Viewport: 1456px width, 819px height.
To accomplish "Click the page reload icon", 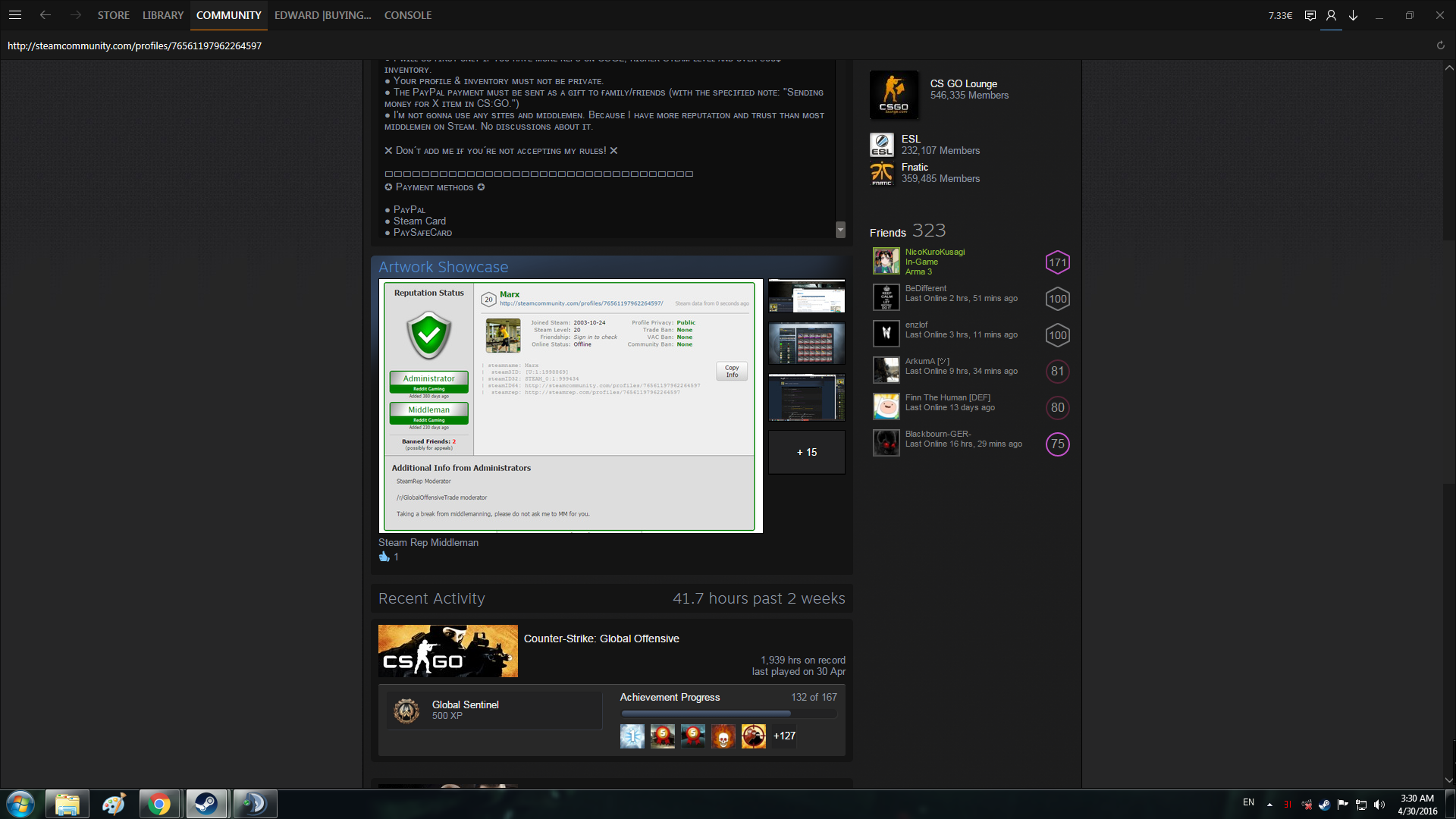I will pyautogui.click(x=1440, y=45).
